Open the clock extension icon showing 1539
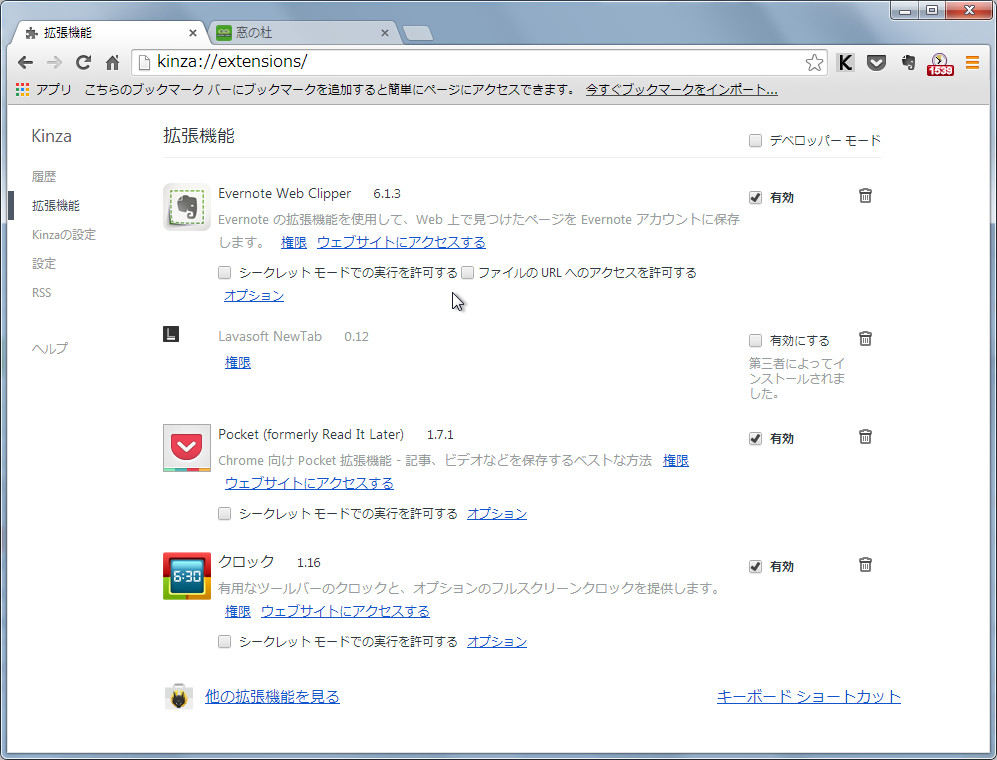Viewport: 997px width, 760px height. (x=939, y=62)
